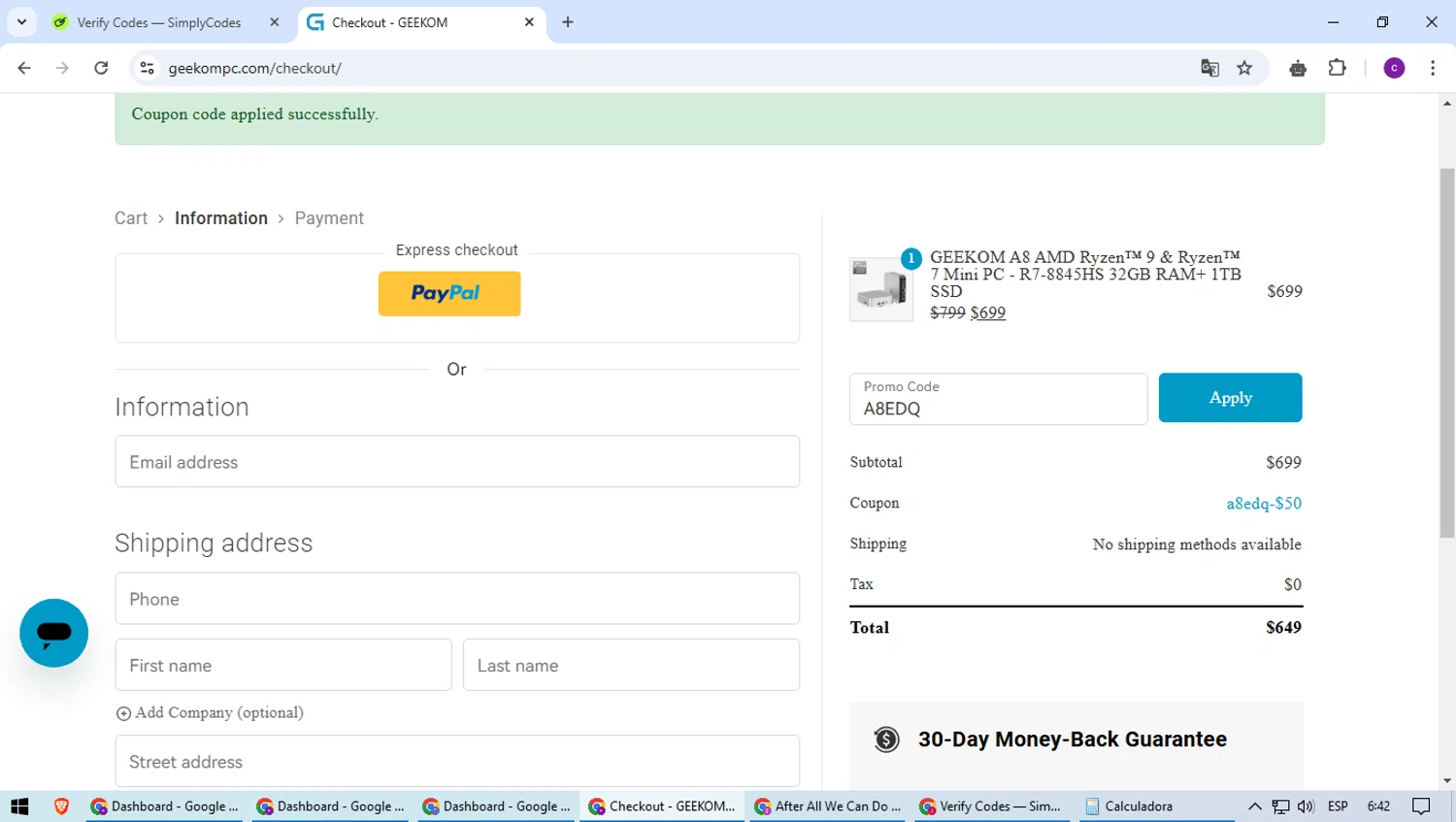Screen dimensions: 1456x822
Task: Open the translate page icon
Action: click(1209, 68)
